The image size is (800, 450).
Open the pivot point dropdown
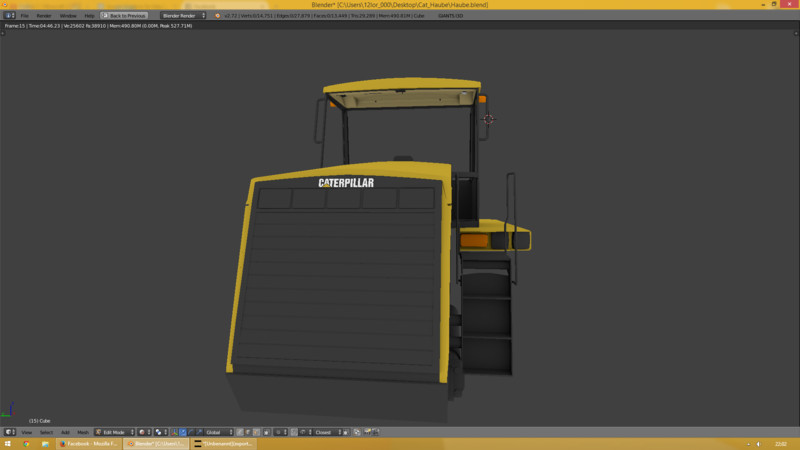point(161,432)
